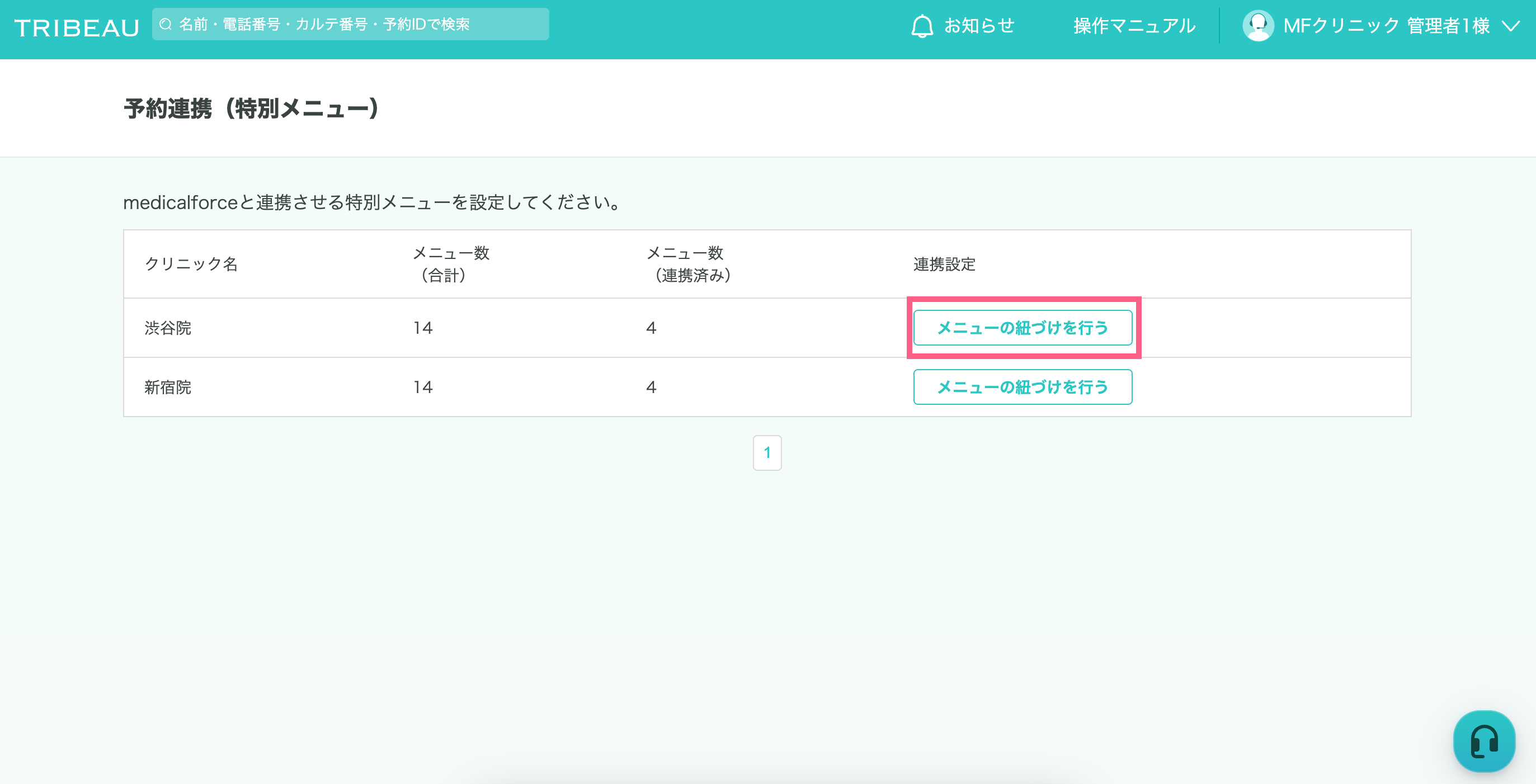Click メニューの紐づけを行う for 渋谷院
This screenshot has height=784, width=1536.
(1022, 328)
